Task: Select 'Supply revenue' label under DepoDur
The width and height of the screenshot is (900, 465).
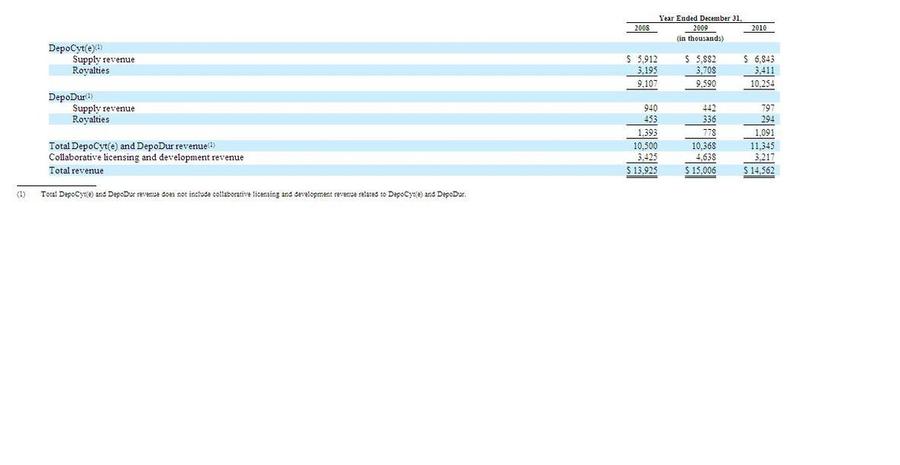Action: pos(103,108)
